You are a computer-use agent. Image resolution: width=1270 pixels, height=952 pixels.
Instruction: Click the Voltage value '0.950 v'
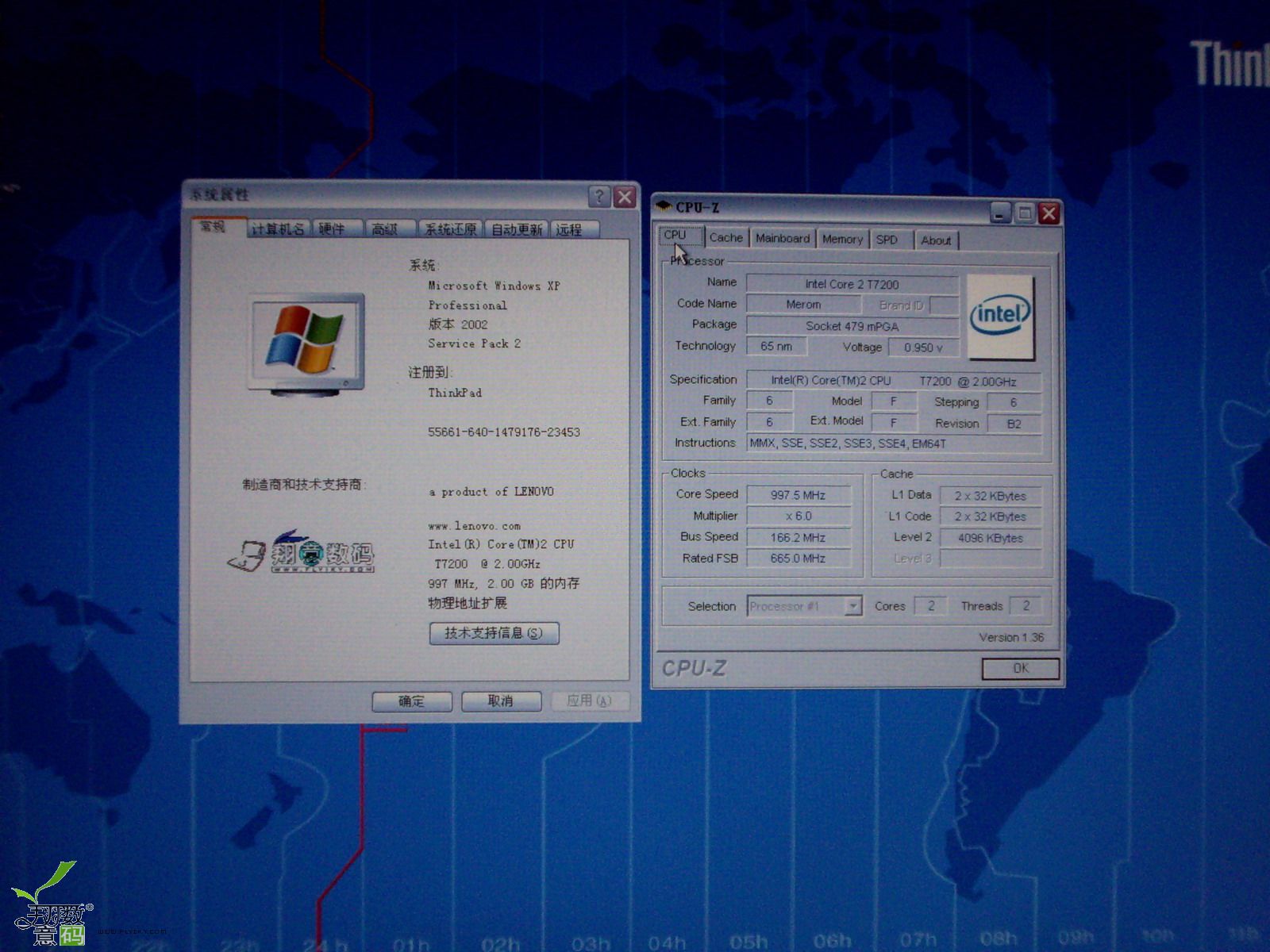(x=923, y=347)
